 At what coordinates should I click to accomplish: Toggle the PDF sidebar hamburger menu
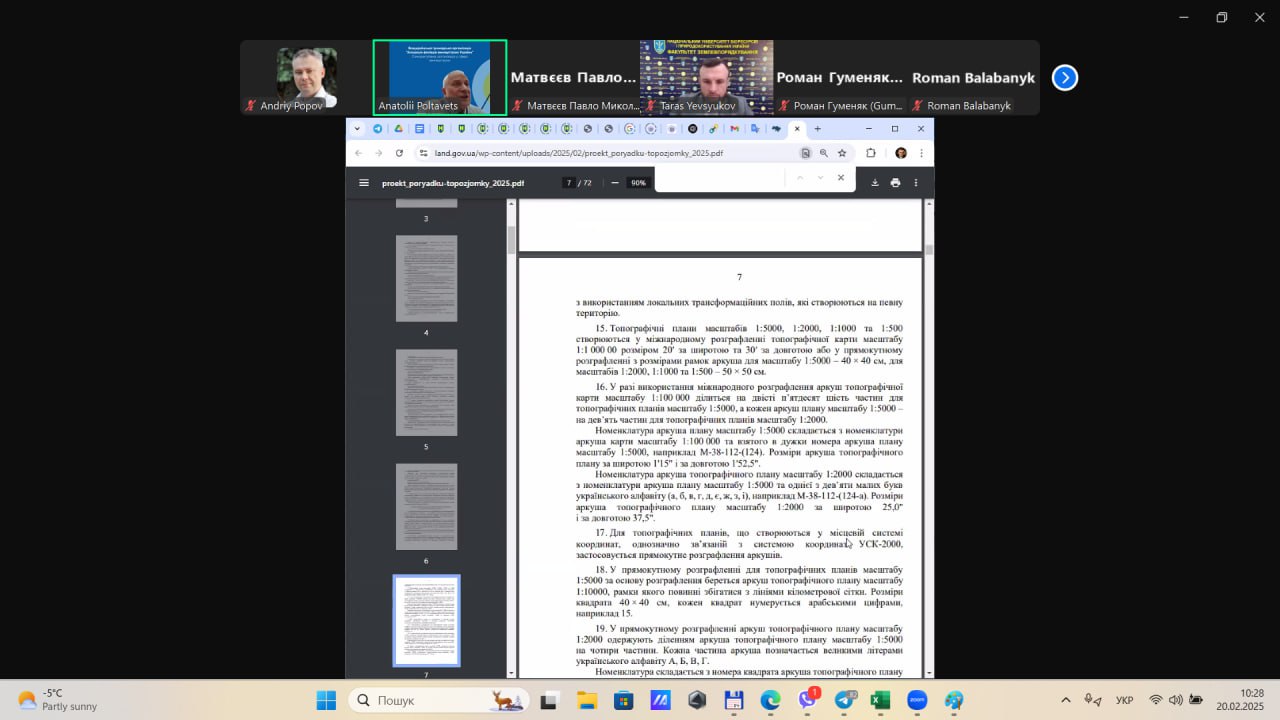(x=364, y=183)
